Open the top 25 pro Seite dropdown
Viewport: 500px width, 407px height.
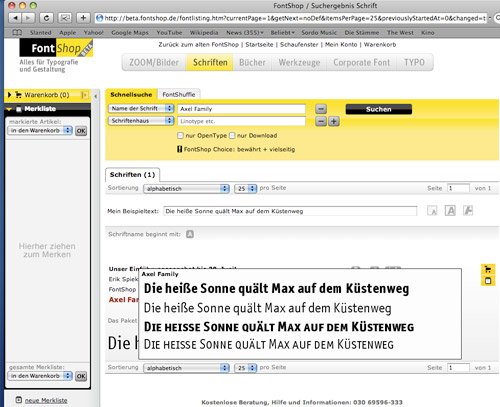(246, 189)
